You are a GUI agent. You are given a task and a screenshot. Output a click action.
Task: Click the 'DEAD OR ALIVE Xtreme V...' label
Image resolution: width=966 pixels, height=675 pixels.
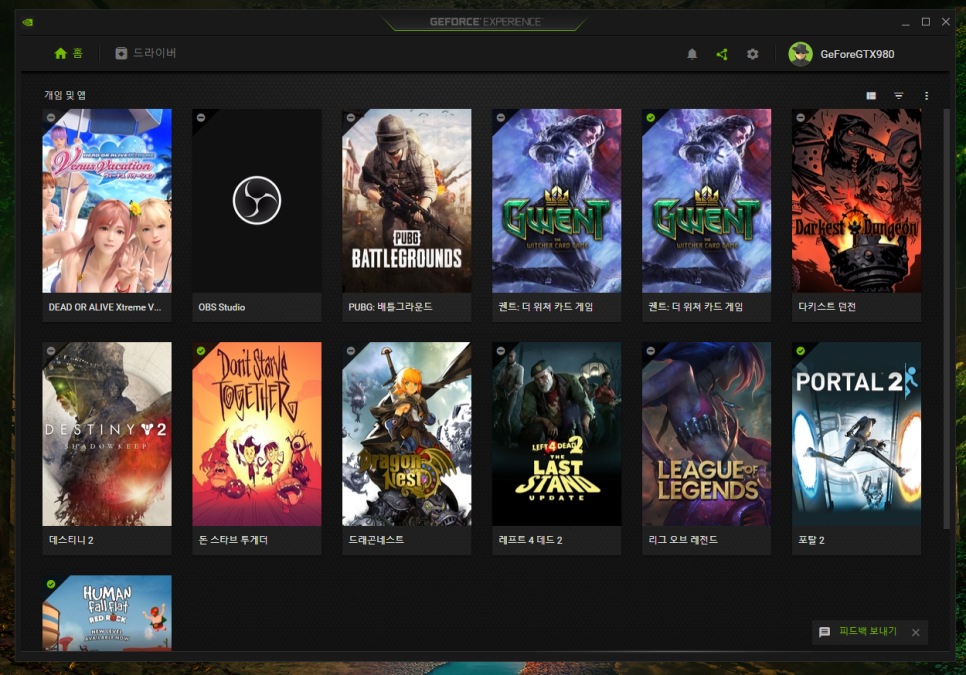coord(105,307)
